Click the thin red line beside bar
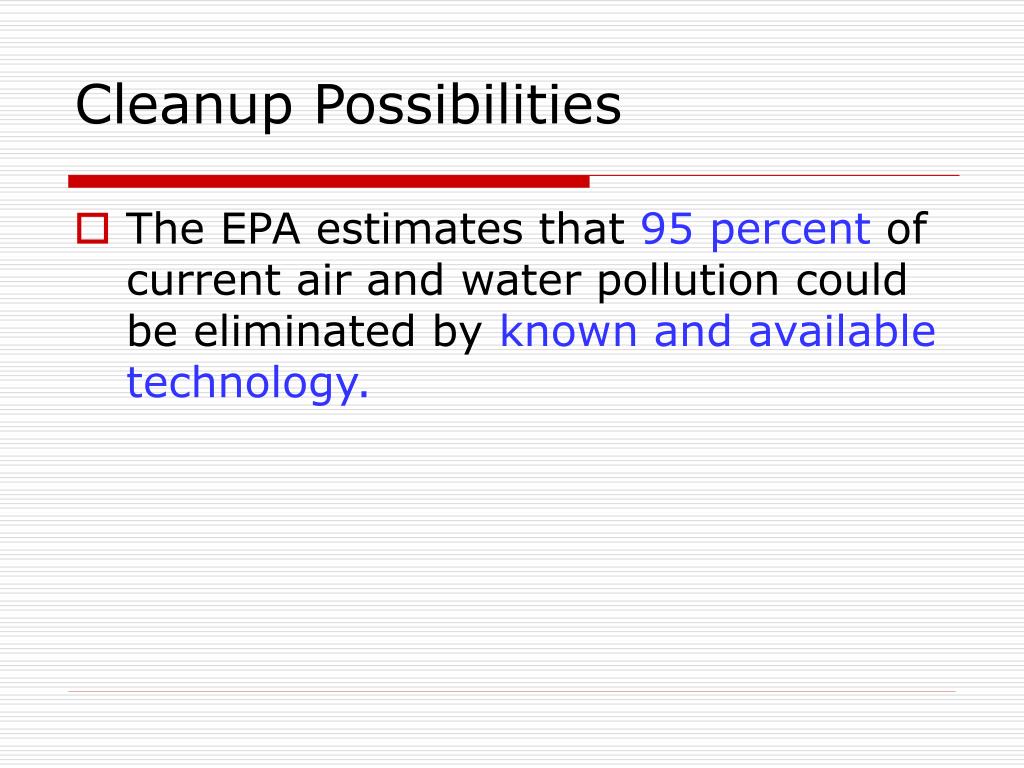1024x768 pixels. click(775, 175)
